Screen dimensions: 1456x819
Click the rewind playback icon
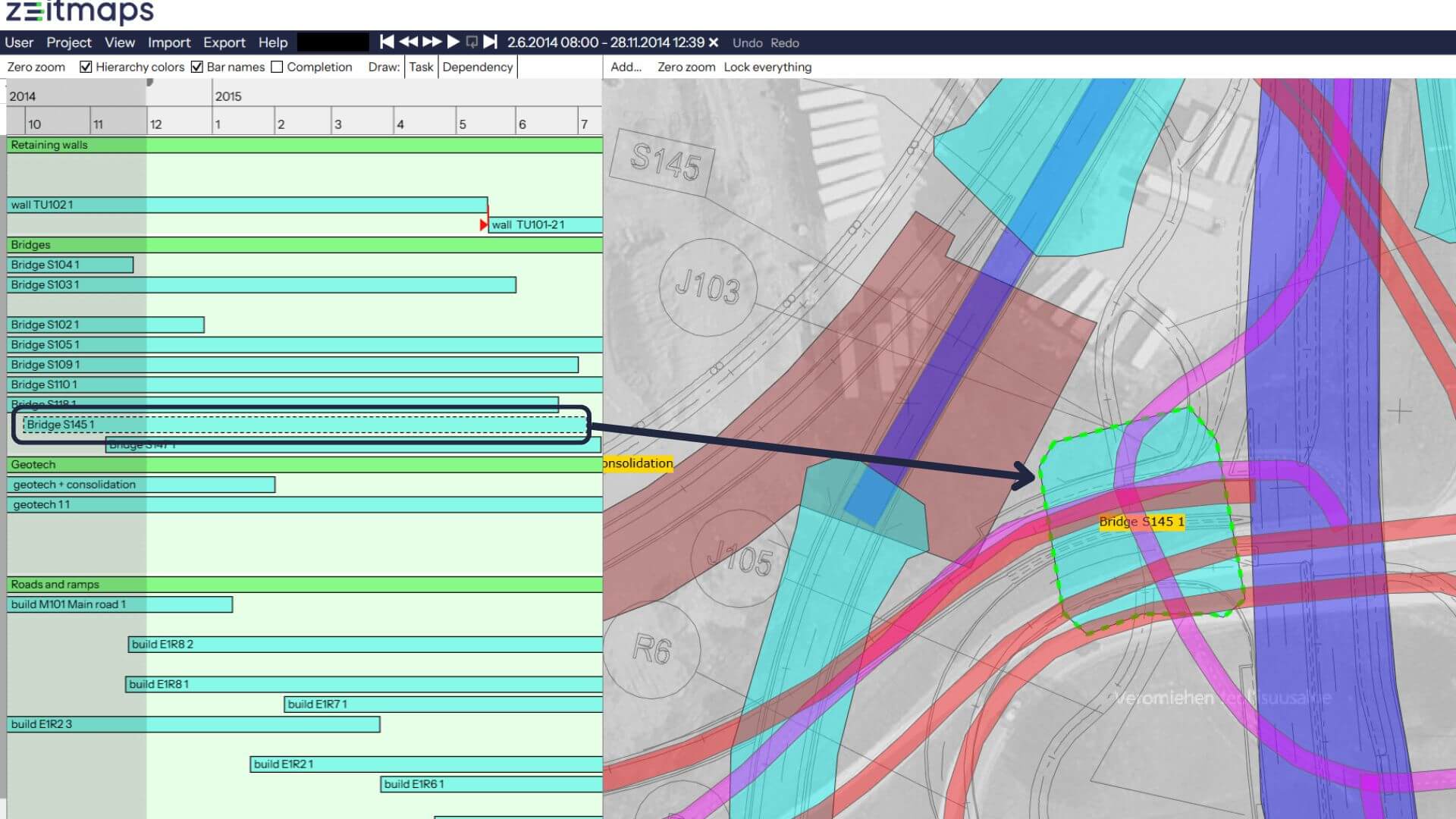[409, 42]
